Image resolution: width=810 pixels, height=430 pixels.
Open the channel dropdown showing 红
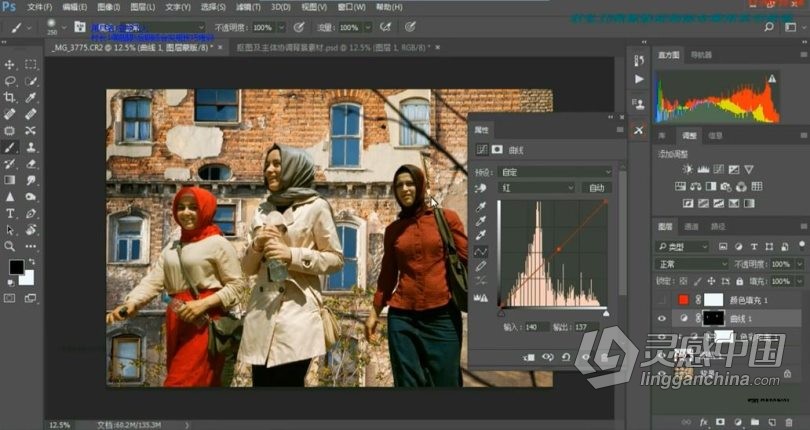[536, 188]
